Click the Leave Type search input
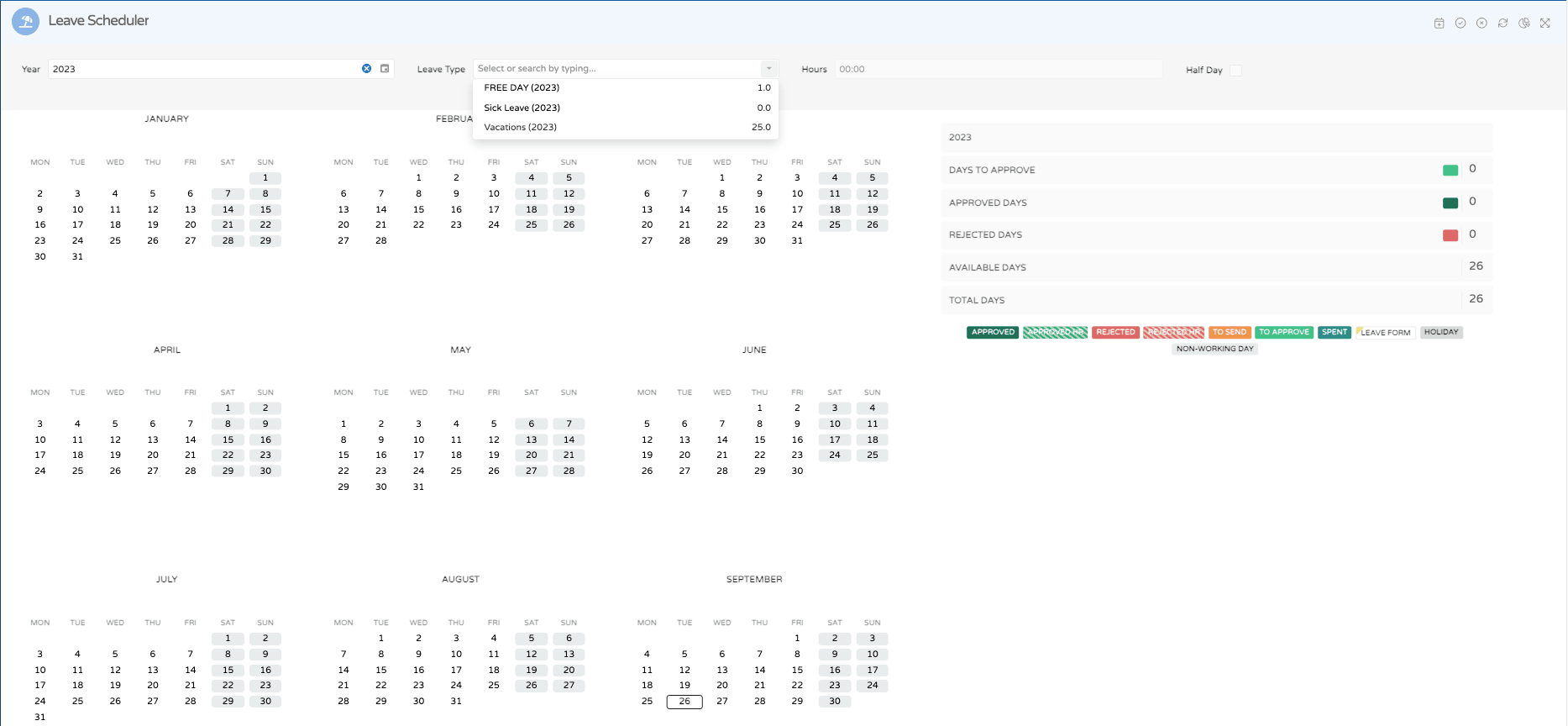1568x726 pixels. click(617, 69)
